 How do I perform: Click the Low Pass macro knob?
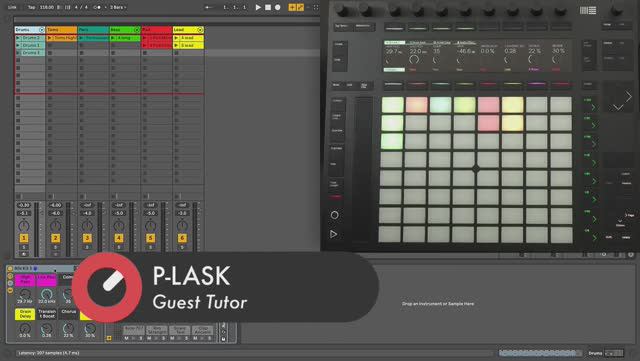[x=47, y=294]
